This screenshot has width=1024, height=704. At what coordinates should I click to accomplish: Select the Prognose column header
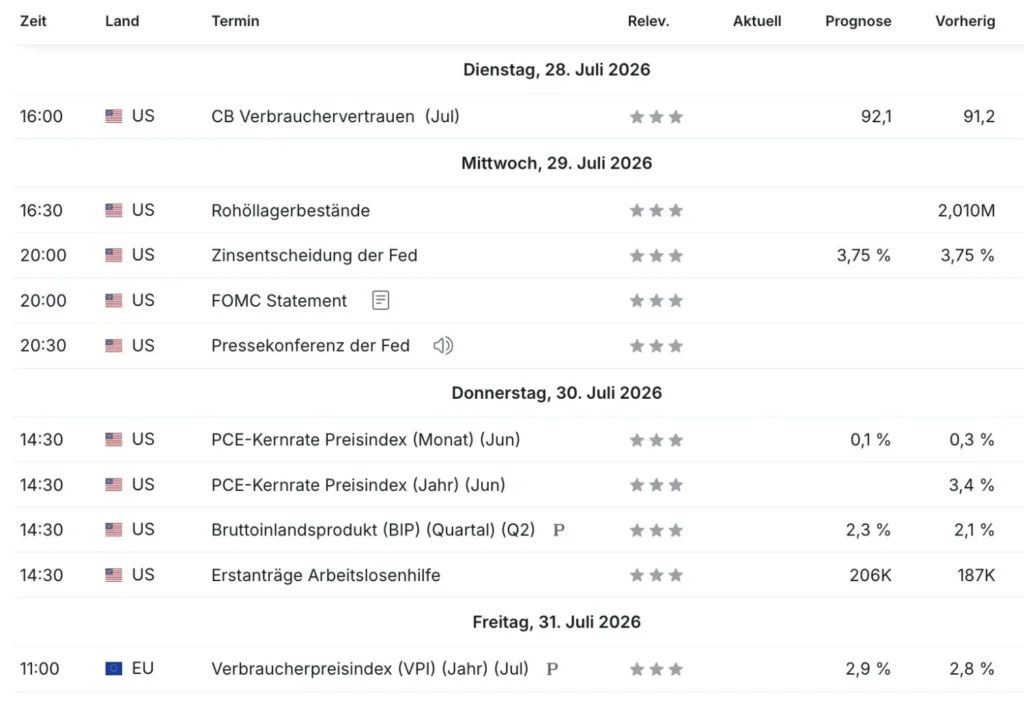click(858, 21)
